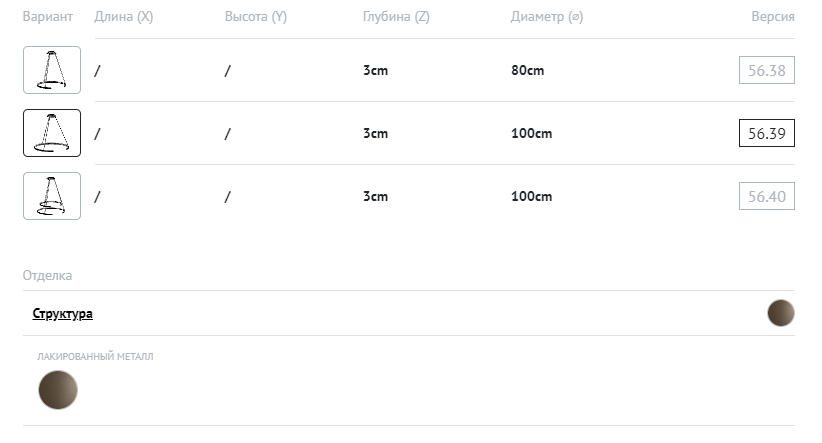
Task: Choose version 56.38
Action: coord(767,70)
